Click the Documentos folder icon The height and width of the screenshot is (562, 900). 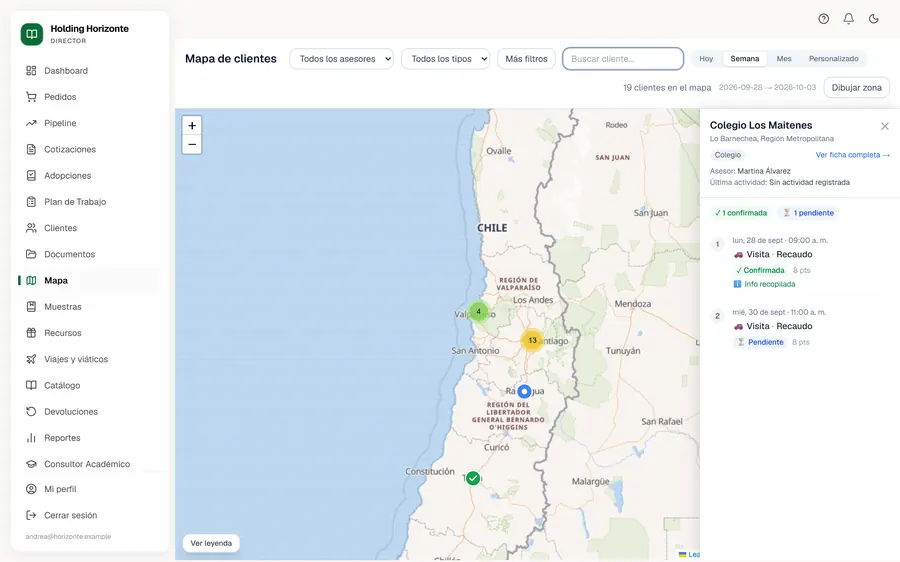coord(31,254)
